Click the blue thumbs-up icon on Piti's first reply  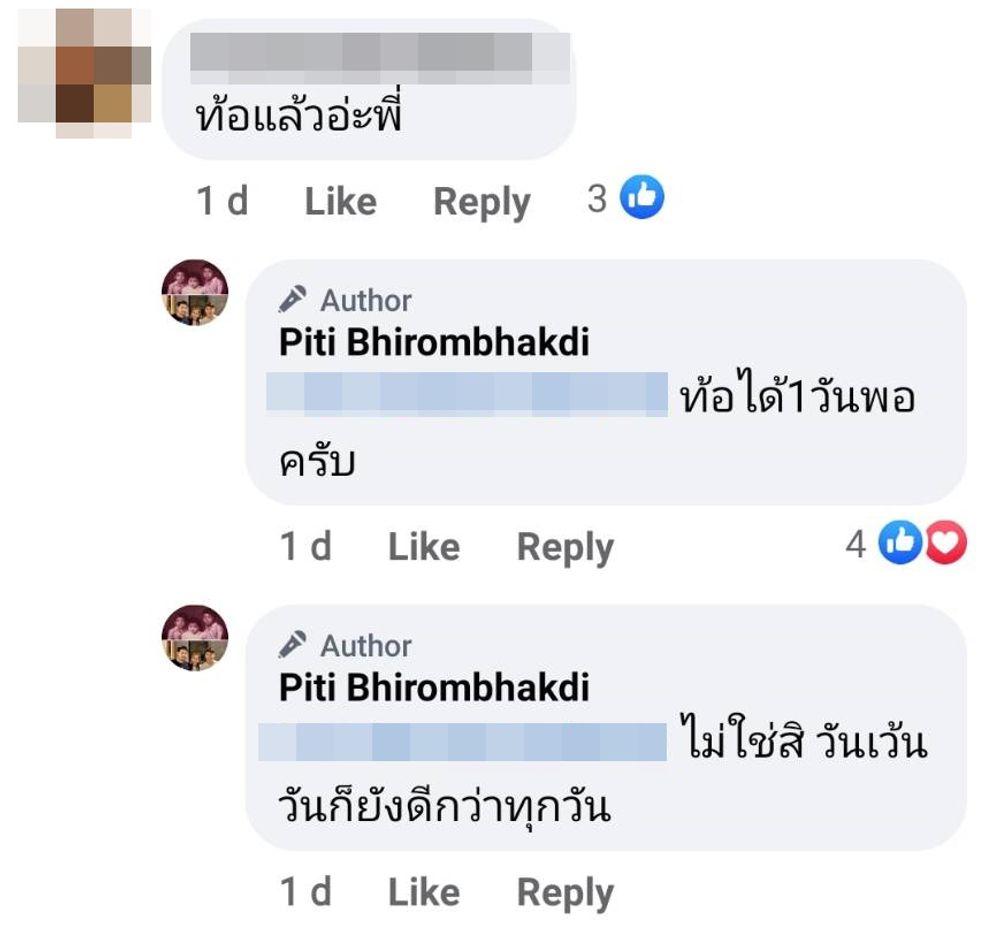tap(901, 543)
